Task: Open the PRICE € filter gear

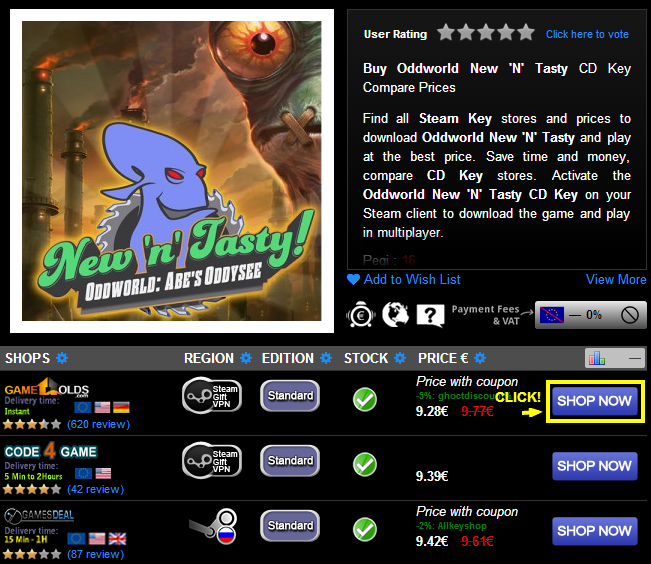Action: (480, 358)
